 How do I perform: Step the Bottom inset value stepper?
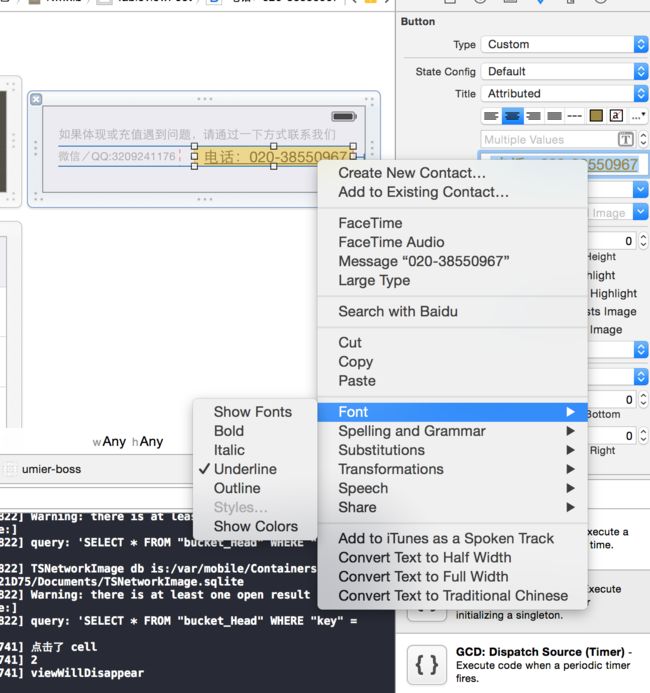point(643,400)
